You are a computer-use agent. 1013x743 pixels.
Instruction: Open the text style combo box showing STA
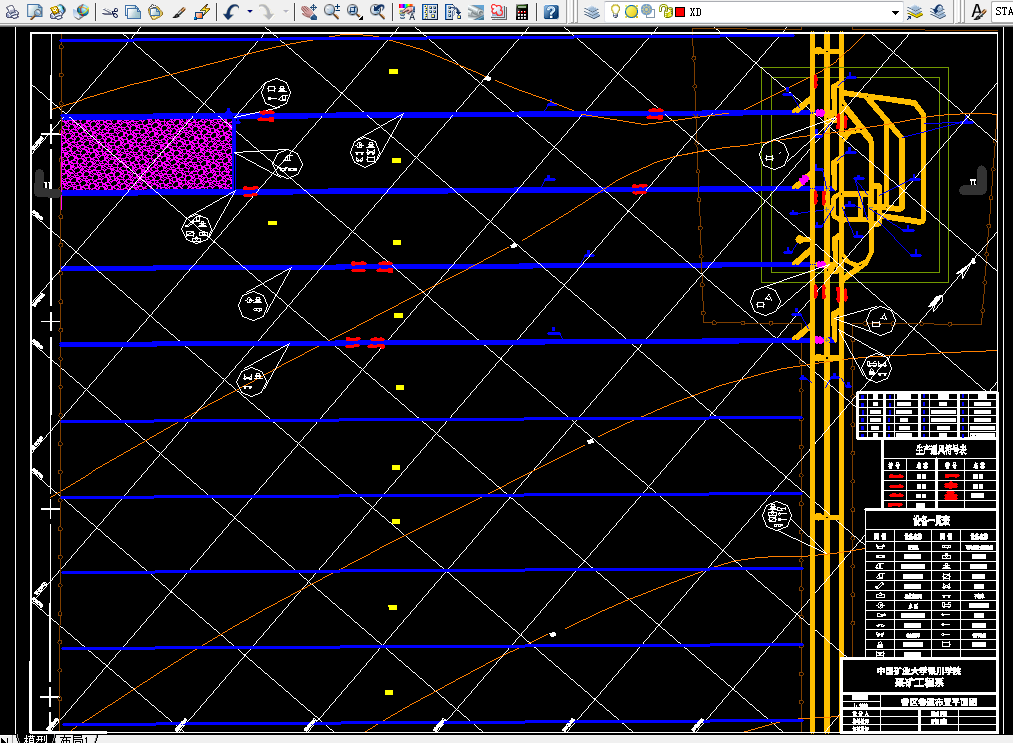pos(1002,12)
